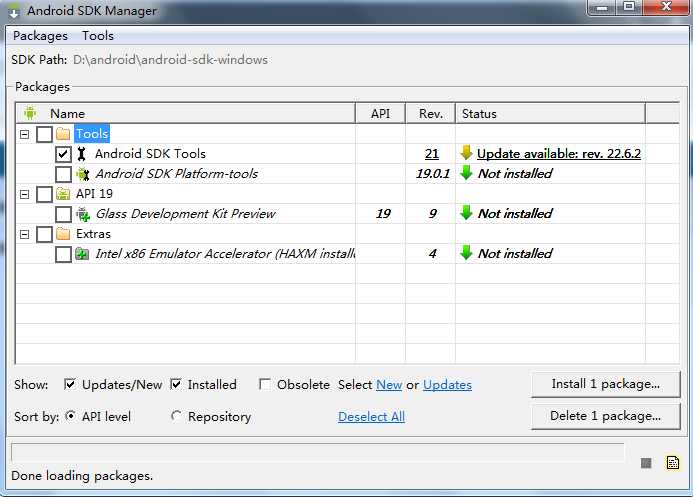Open the Tools menu
This screenshot has height=497, width=693.
98,36
